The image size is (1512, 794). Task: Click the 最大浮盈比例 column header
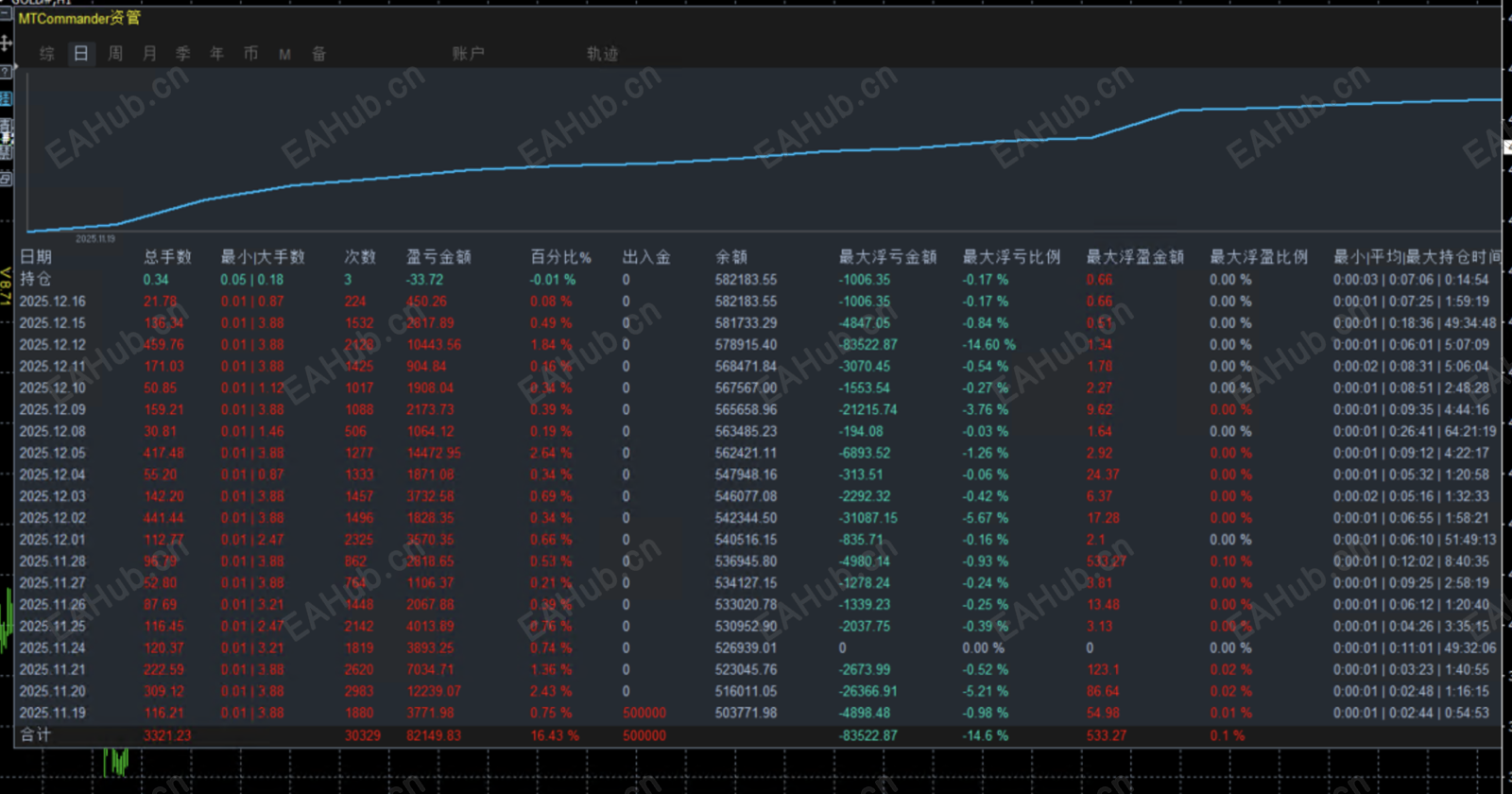pyautogui.click(x=1259, y=257)
